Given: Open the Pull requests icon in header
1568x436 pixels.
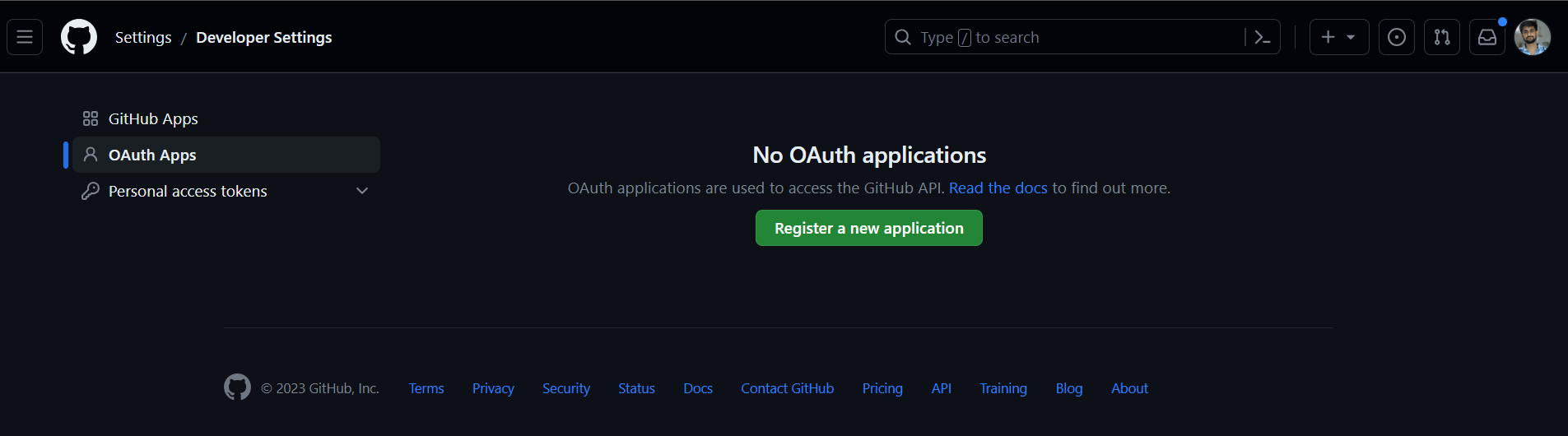Looking at the screenshot, I should tap(1442, 37).
